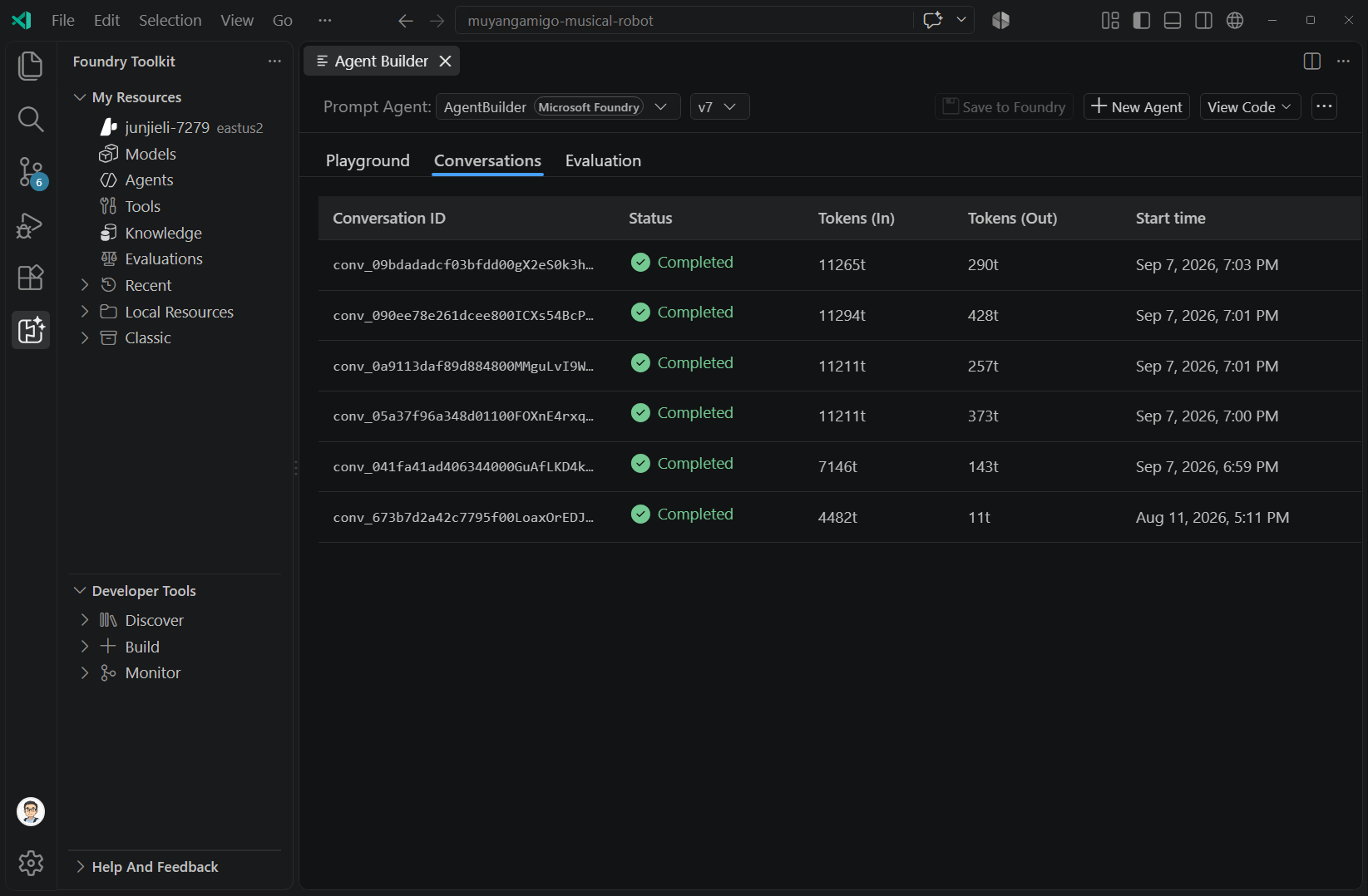Open conversation conv_041fa41ad406344000GuAfLKD4k
Viewport: 1368px width, 896px height.
pos(839,467)
